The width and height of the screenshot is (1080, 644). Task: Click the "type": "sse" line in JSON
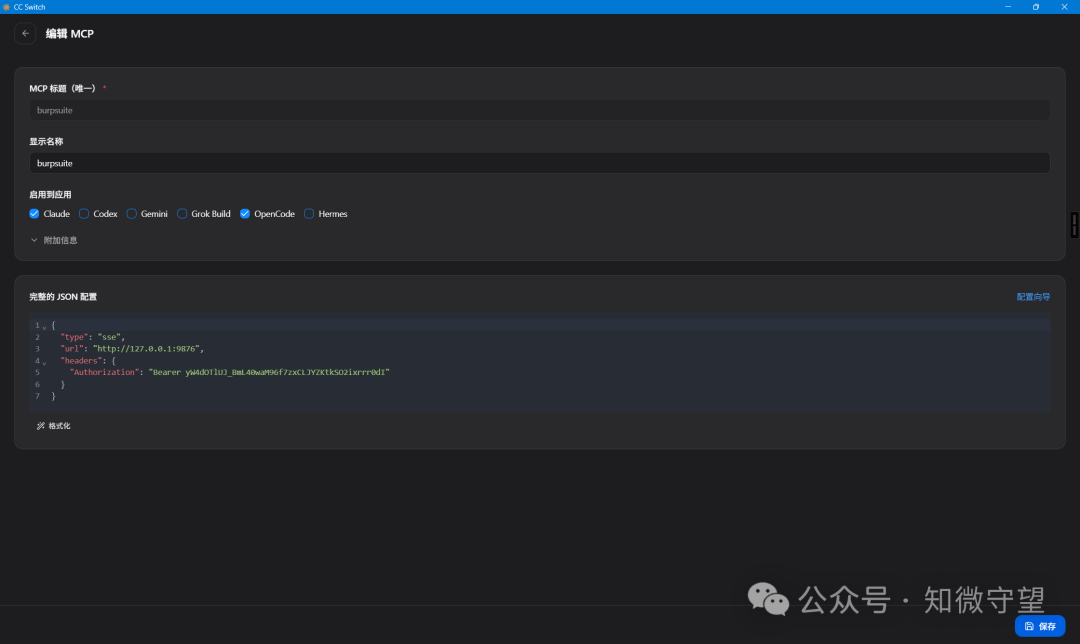click(x=92, y=337)
